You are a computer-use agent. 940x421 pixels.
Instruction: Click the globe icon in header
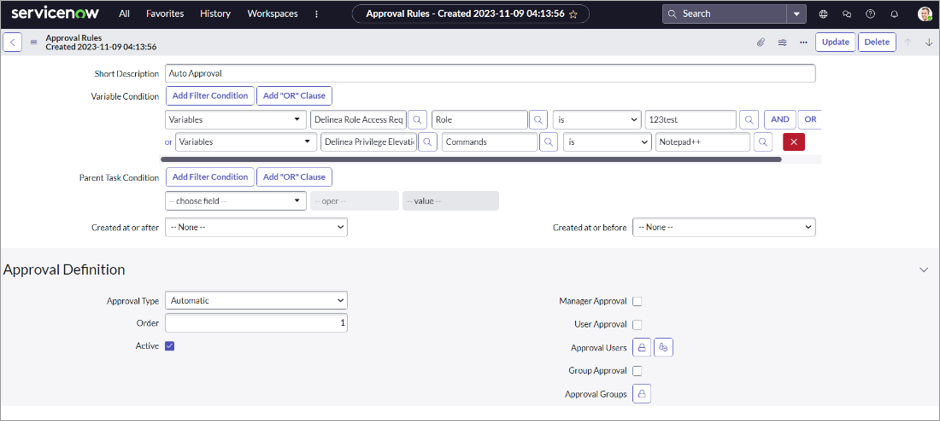tap(823, 14)
